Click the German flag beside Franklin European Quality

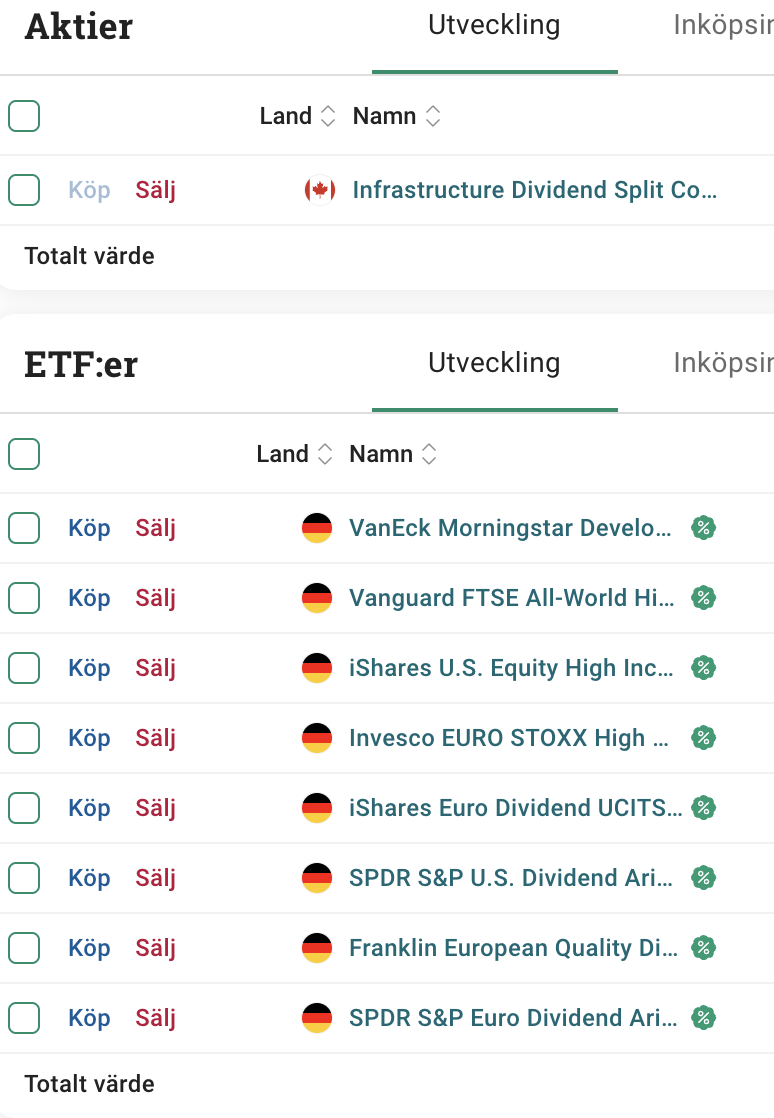(x=317, y=948)
